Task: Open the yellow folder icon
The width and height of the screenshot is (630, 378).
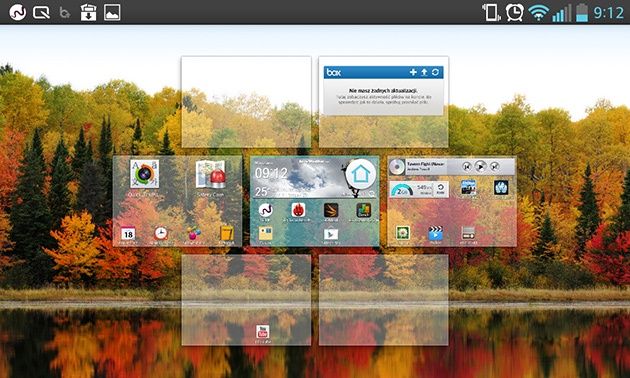Action: 266,234
